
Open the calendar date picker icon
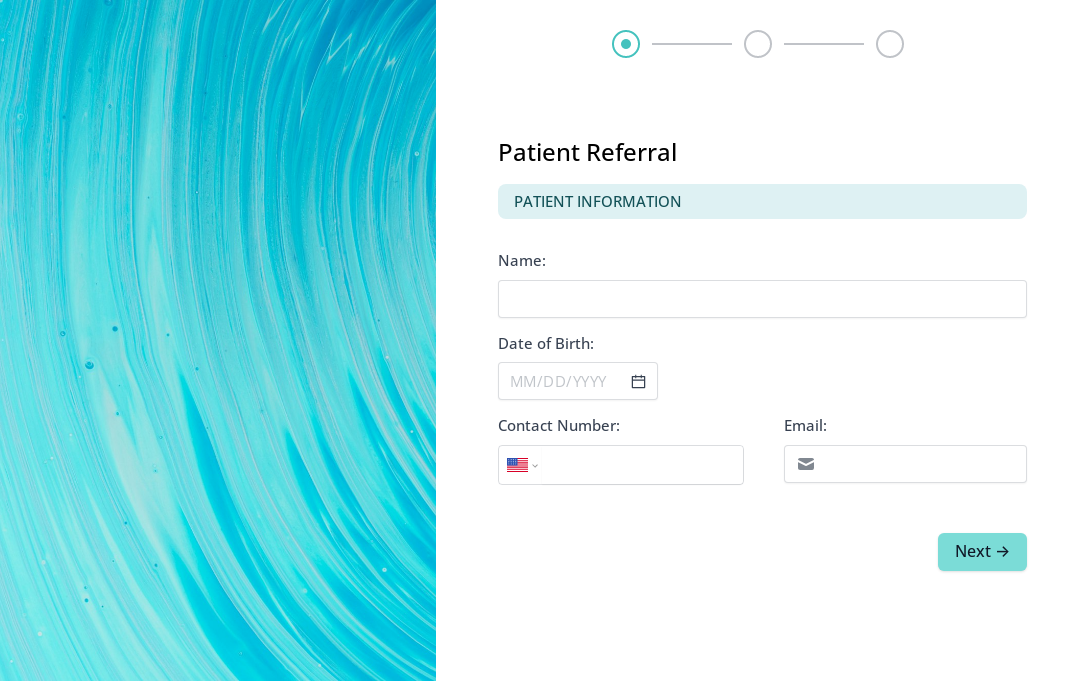coord(638,381)
